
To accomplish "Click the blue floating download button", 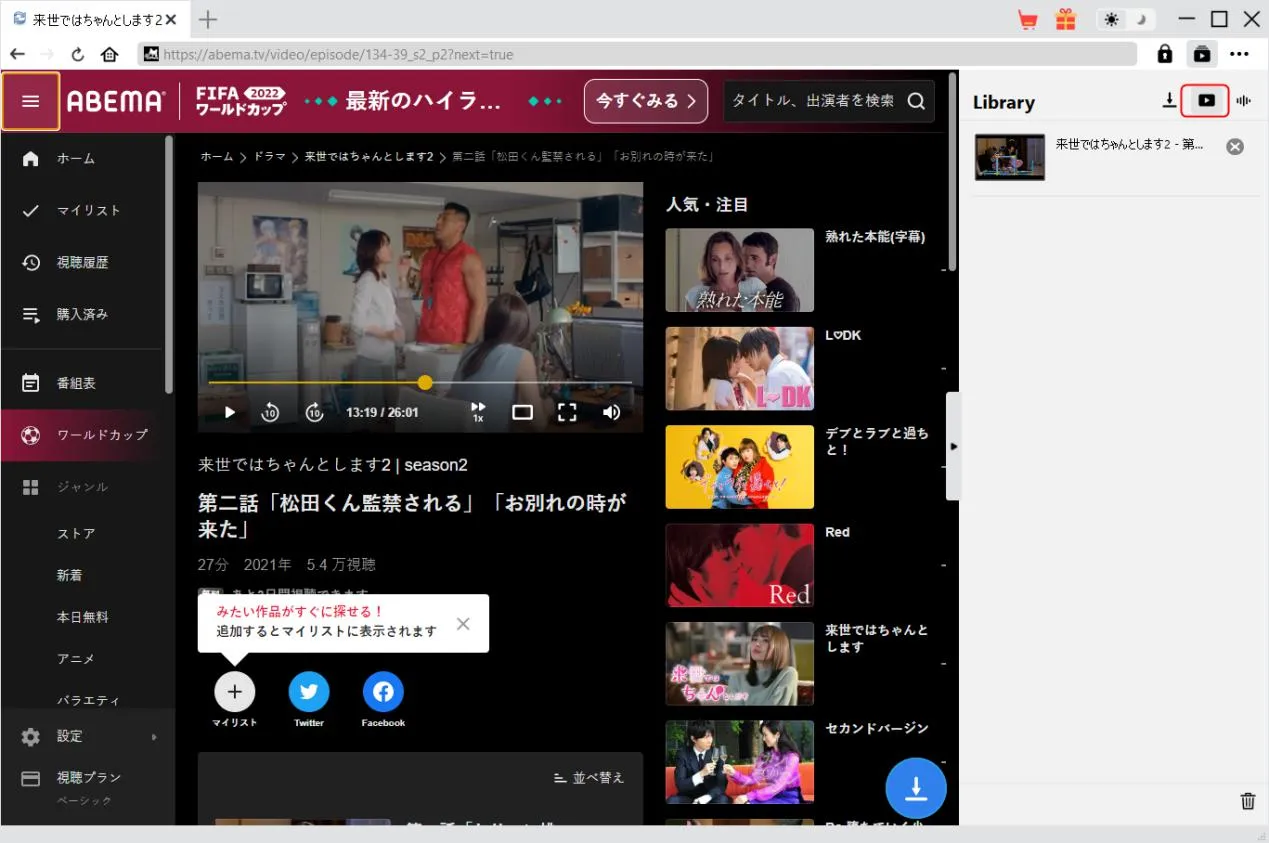I will (915, 789).
